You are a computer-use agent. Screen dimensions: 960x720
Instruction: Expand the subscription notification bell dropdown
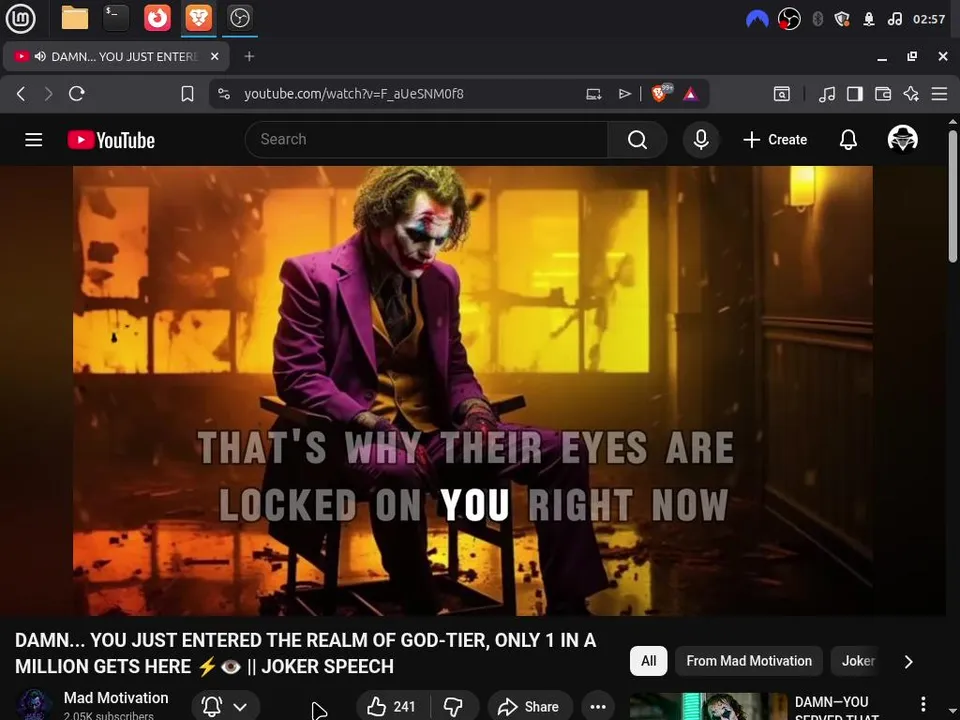225,707
